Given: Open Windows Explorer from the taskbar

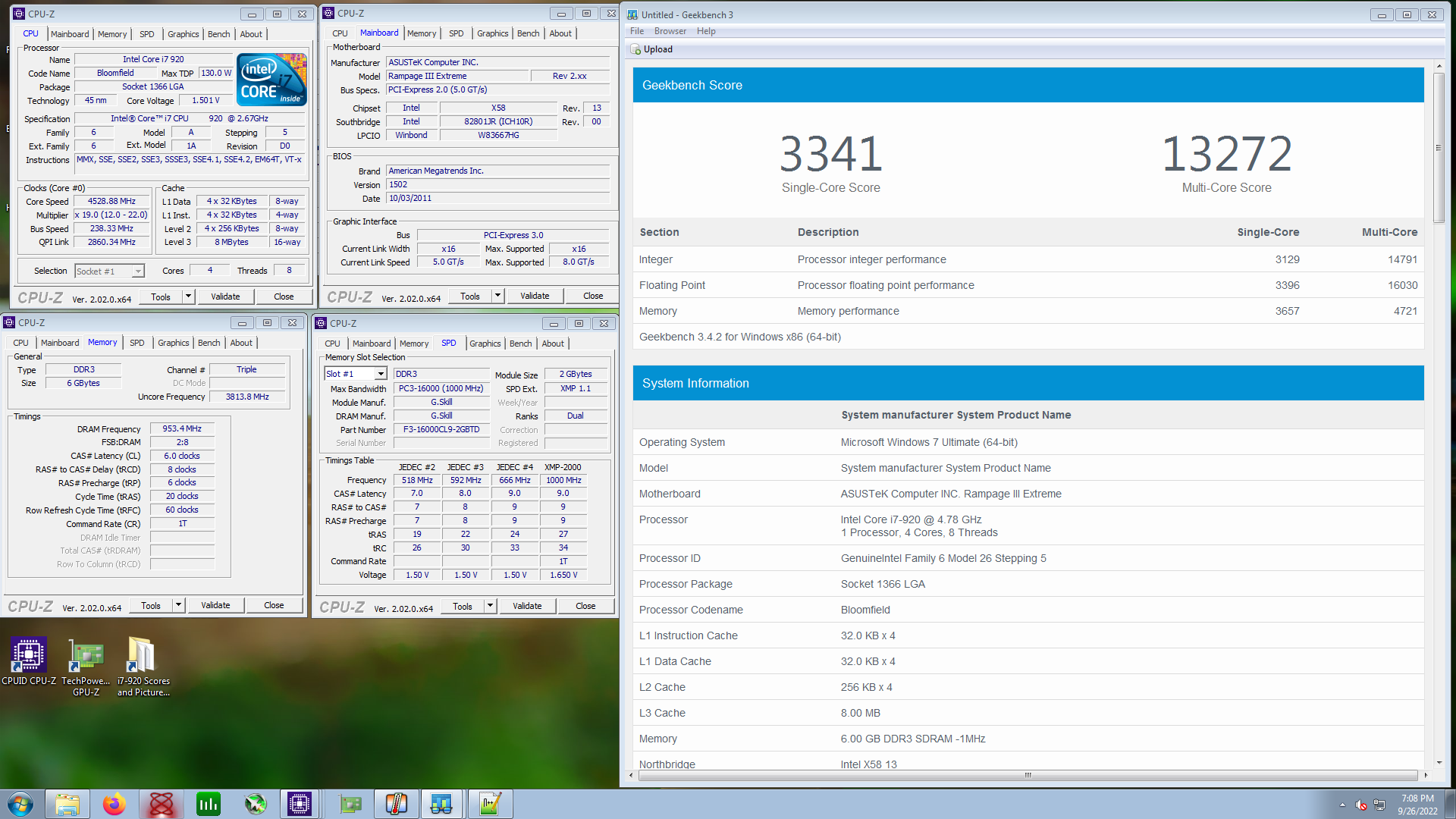Looking at the screenshot, I should (x=67, y=804).
